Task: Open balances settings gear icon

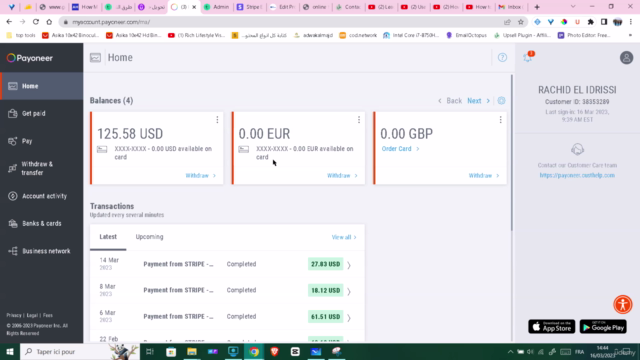Action: (x=501, y=101)
